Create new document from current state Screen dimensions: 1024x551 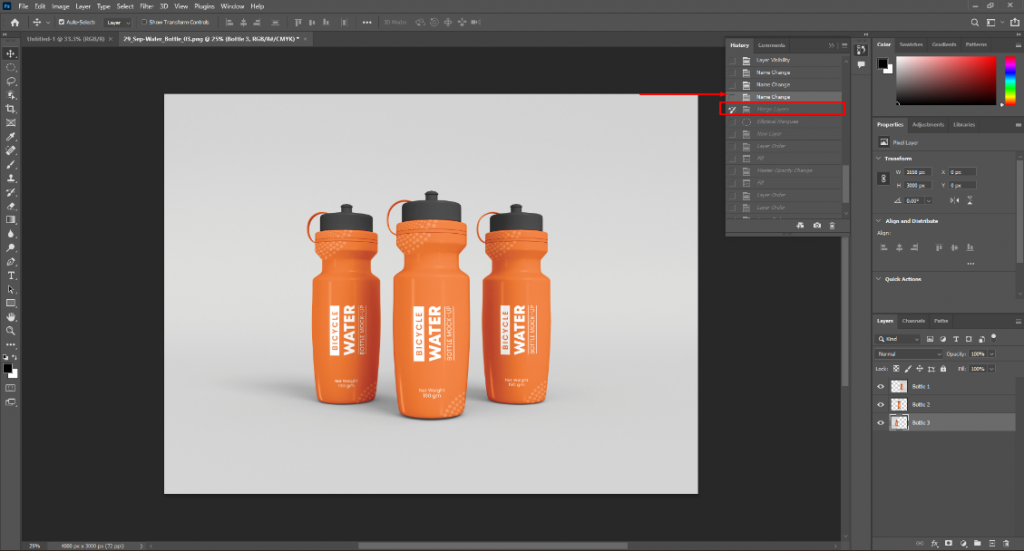[x=800, y=225]
